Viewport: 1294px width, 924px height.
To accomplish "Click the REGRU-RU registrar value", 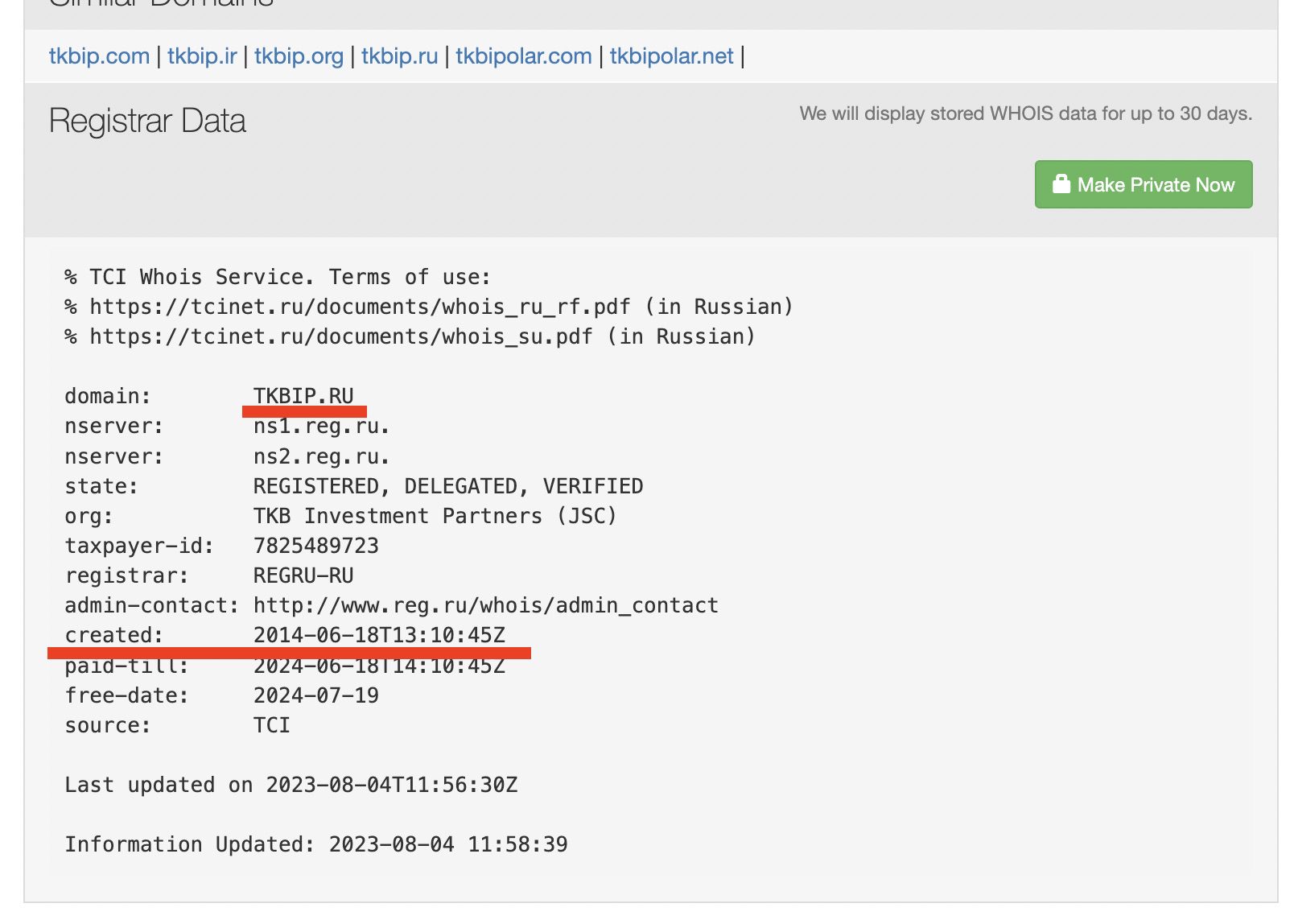I will [303, 575].
